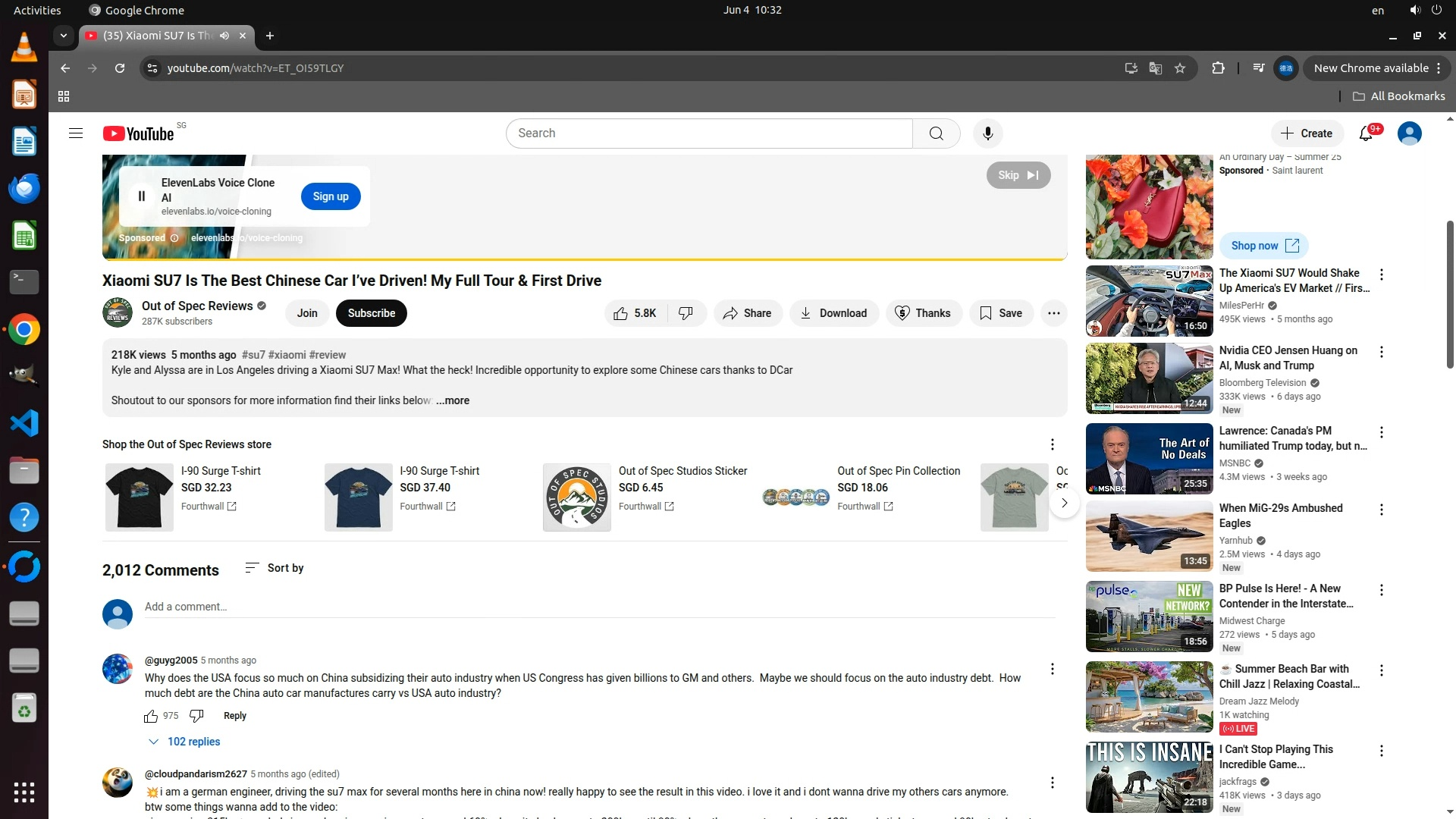The height and width of the screenshot is (819, 1456).
Task: Click the Subscribe button
Action: [x=371, y=313]
